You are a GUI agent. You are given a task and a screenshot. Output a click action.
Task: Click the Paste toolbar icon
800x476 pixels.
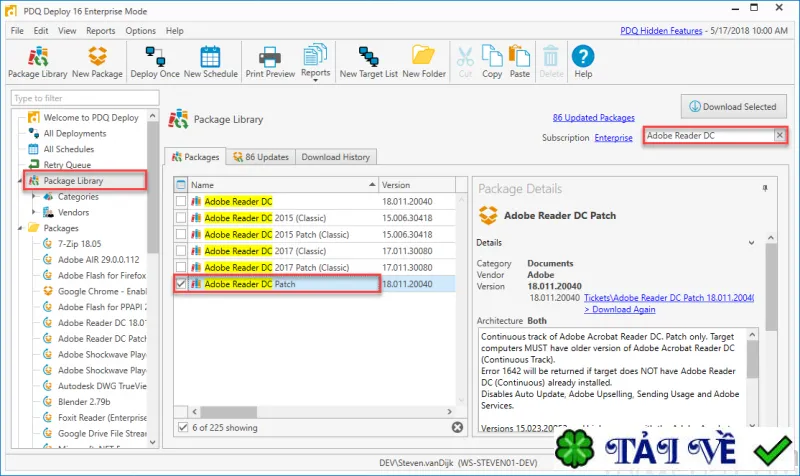tap(519, 62)
